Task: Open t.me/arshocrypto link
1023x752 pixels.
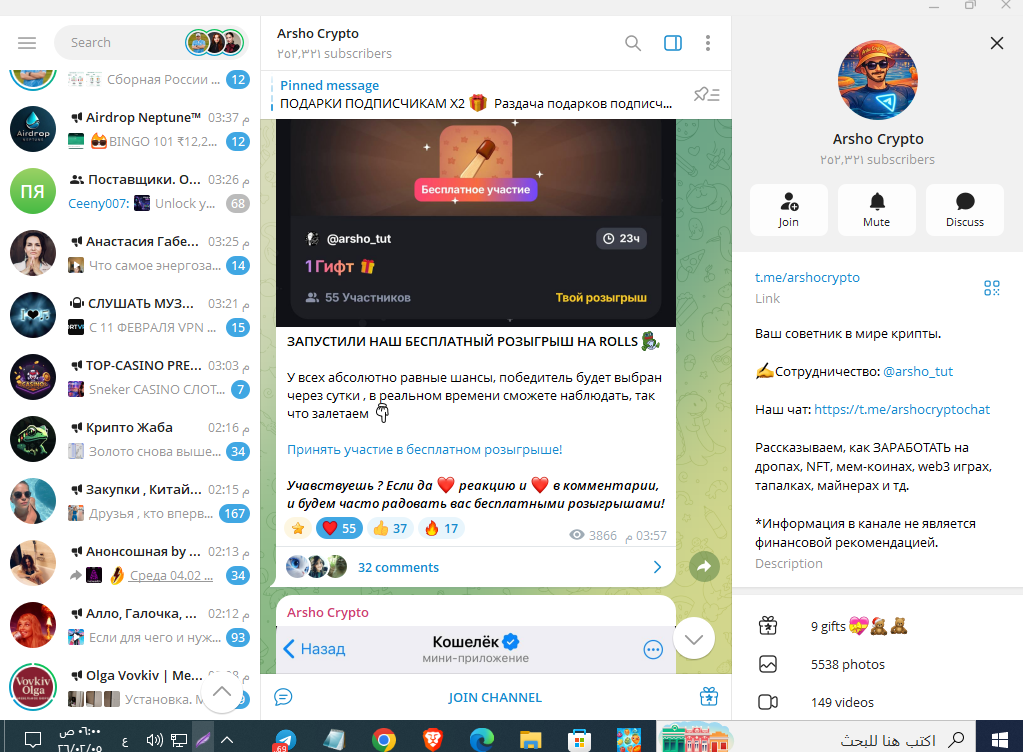Action: point(807,277)
